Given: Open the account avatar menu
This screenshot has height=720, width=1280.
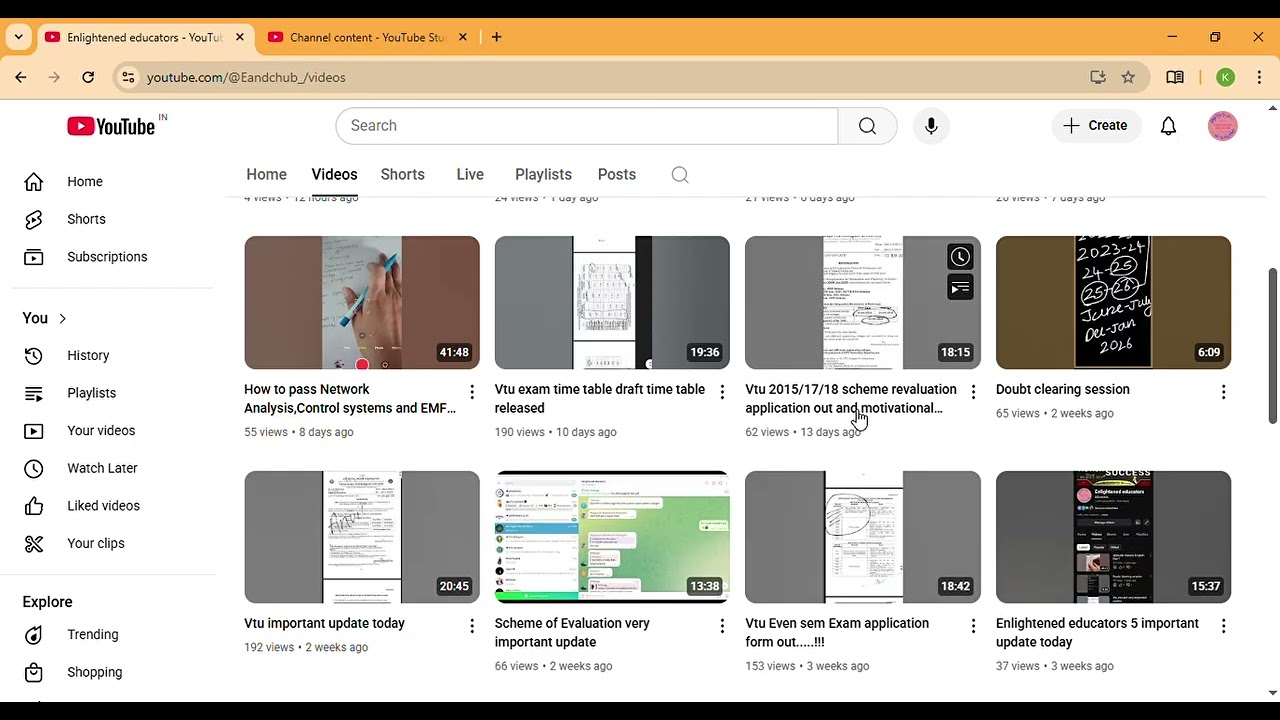Looking at the screenshot, I should tap(1223, 126).
